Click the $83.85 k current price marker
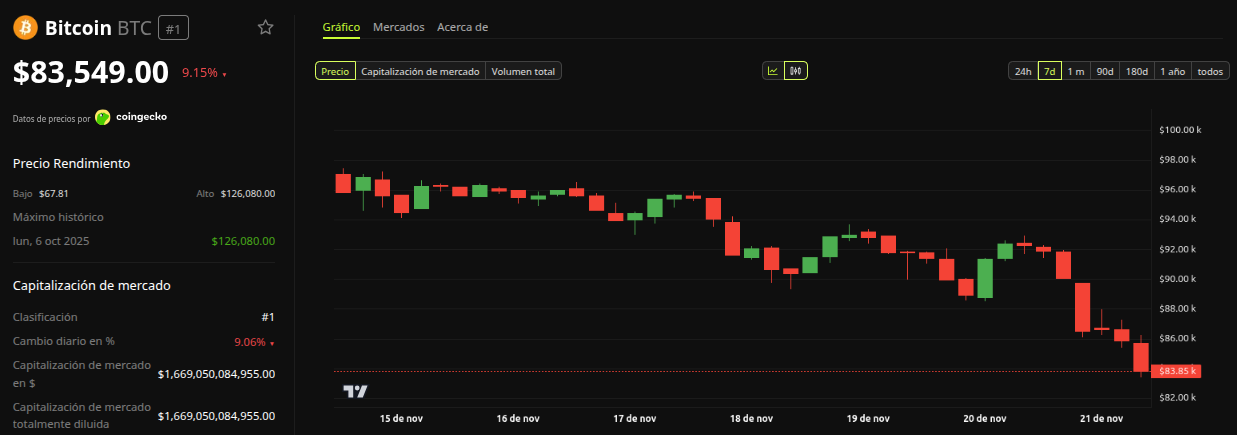 click(1175, 371)
